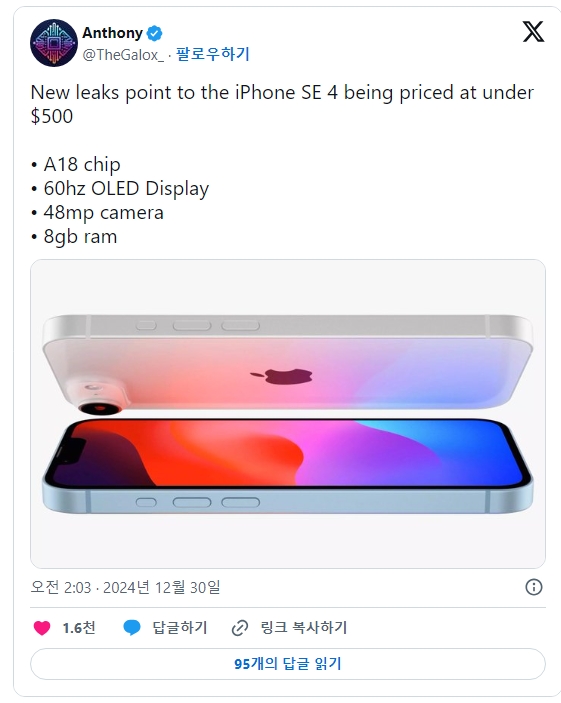Click the 1.6천 like count
The height and width of the screenshot is (703, 561).
tap(79, 628)
